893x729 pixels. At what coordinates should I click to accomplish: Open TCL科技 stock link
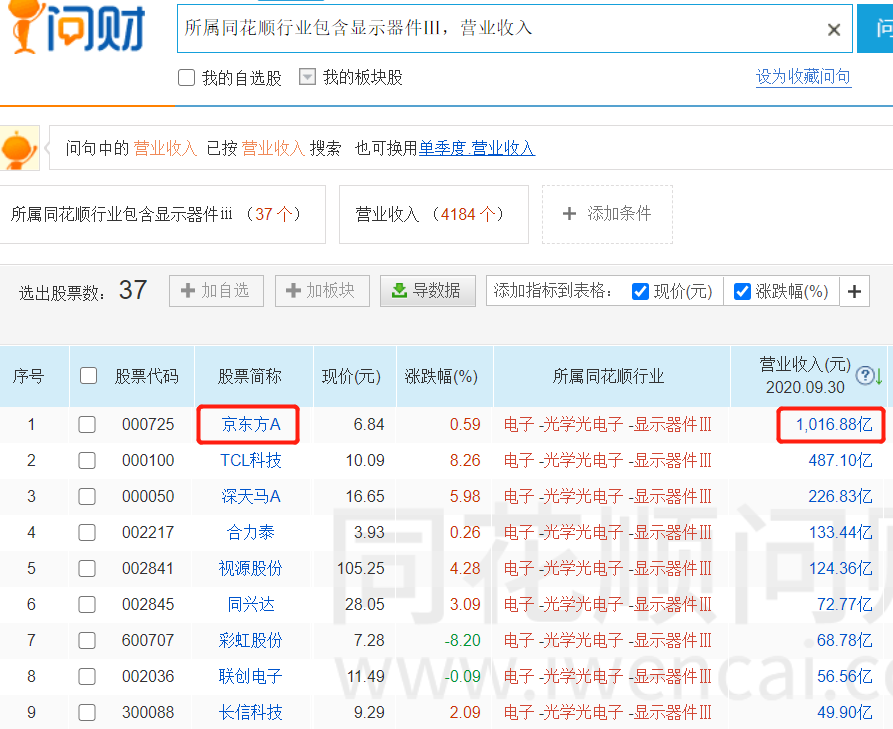pyautogui.click(x=251, y=460)
